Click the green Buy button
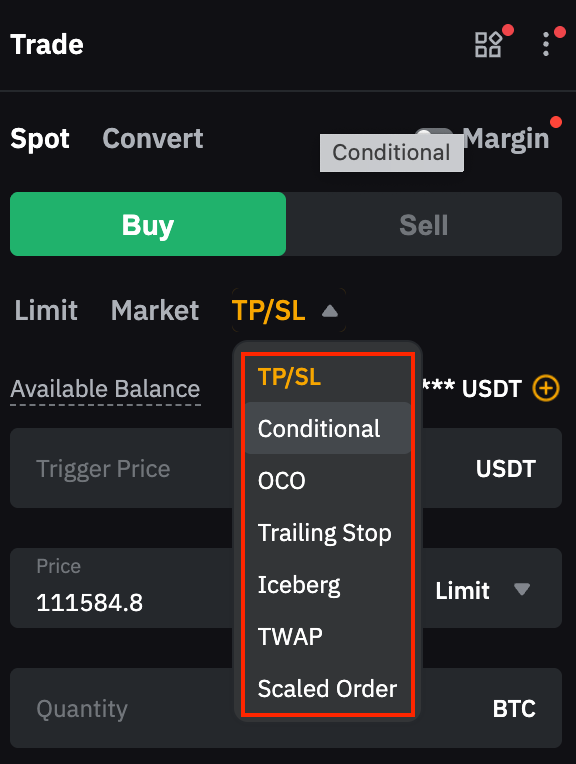This screenshot has height=764, width=576. coord(148,224)
